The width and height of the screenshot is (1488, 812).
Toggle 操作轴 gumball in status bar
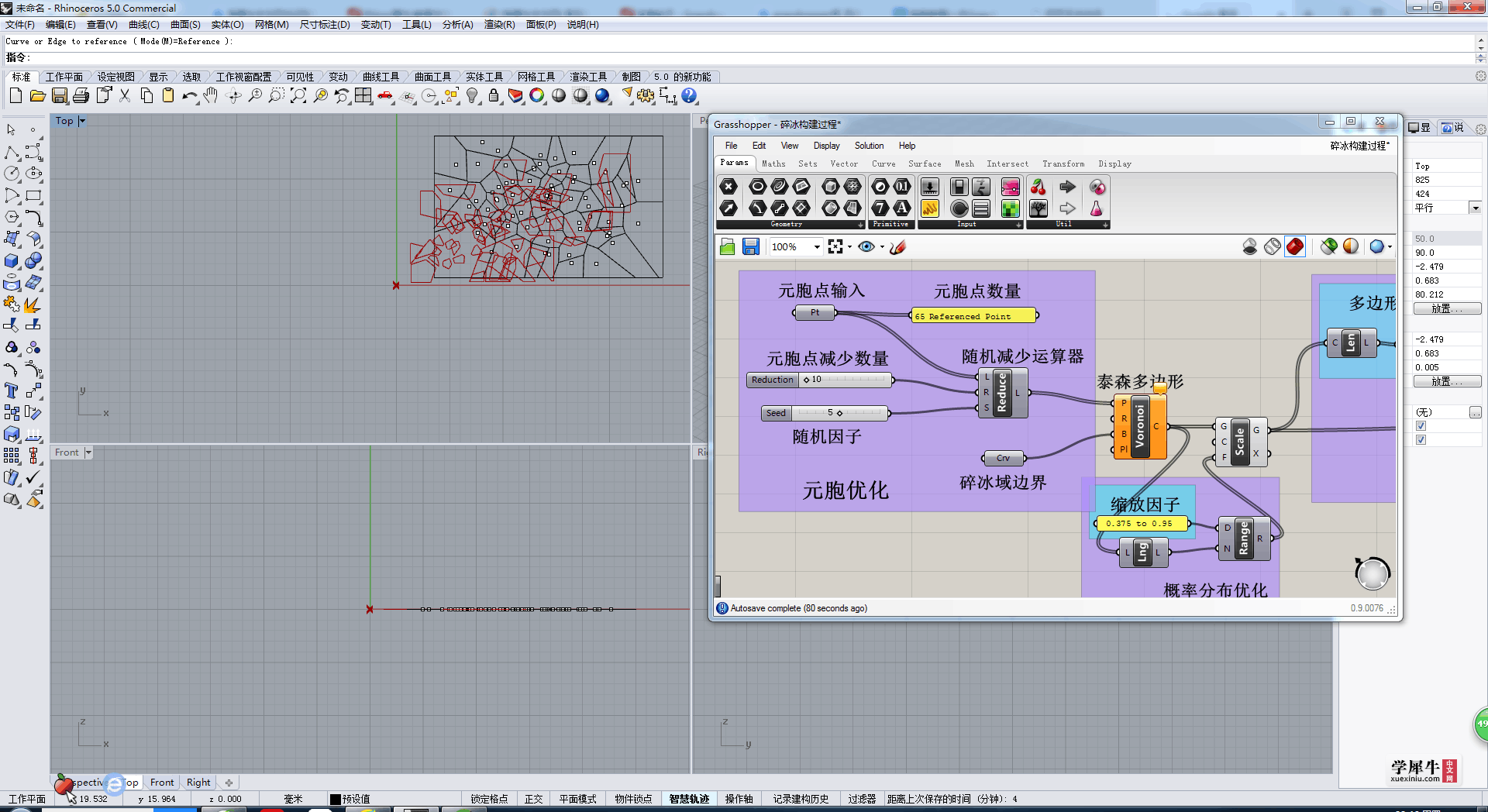(x=739, y=799)
